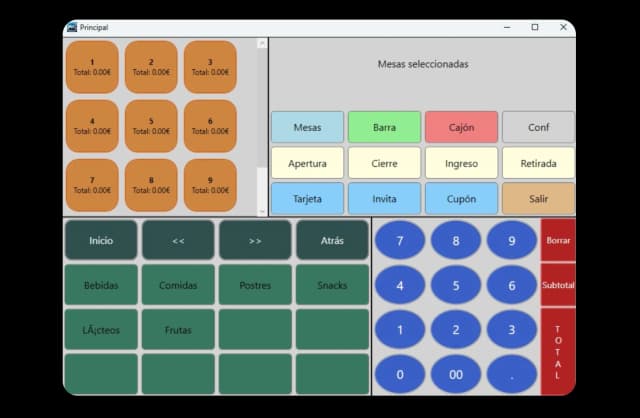Image resolution: width=640 pixels, height=418 pixels.
Task: Tap keypad digit 1
Action: pyautogui.click(x=400, y=329)
